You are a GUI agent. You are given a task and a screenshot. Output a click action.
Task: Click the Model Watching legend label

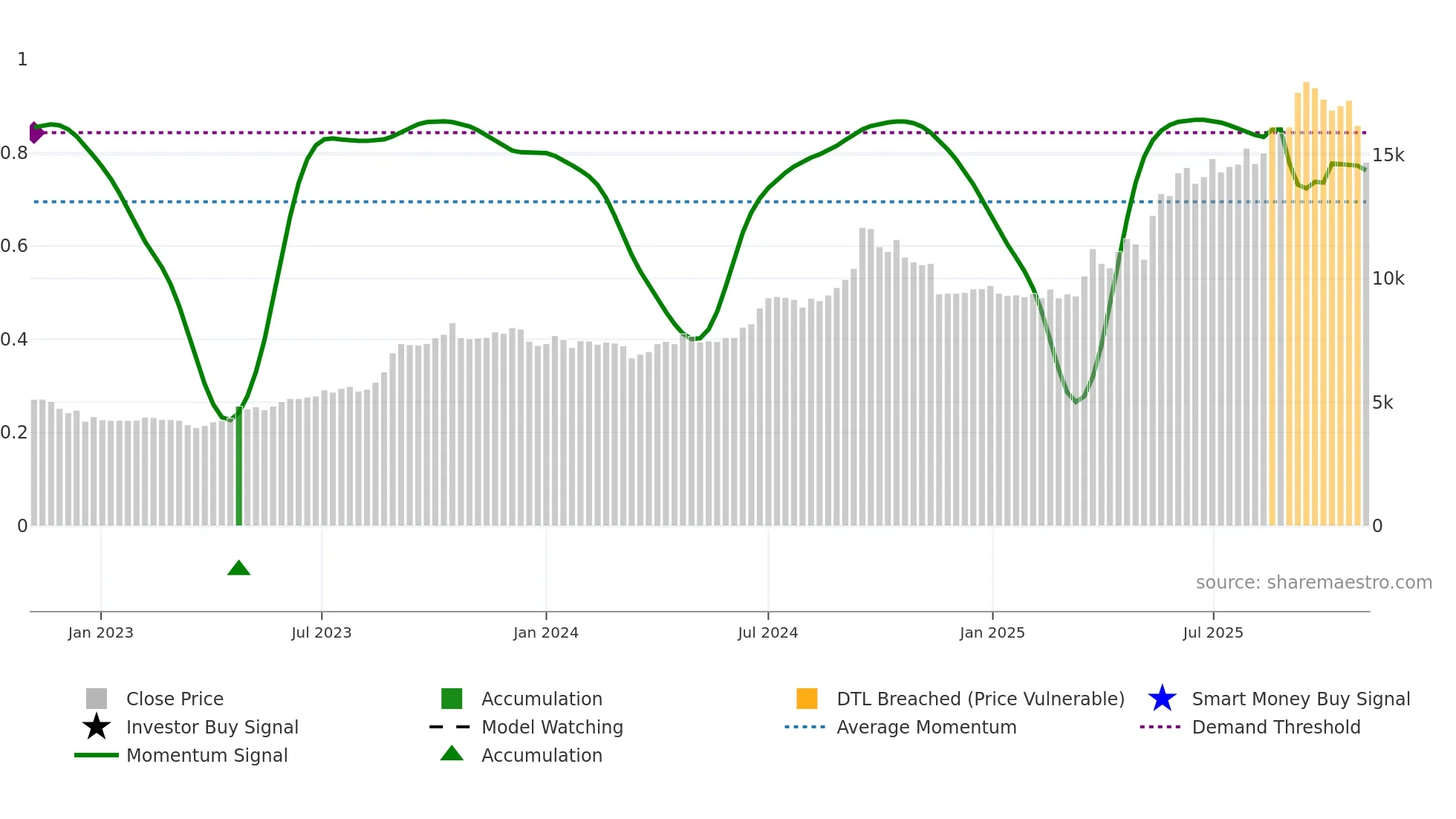tap(552, 727)
